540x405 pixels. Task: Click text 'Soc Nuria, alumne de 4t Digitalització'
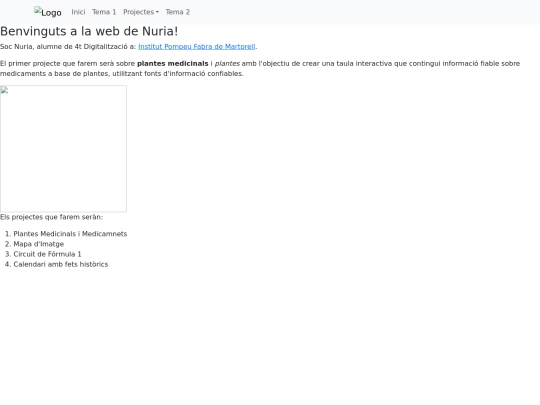[x=64, y=46]
